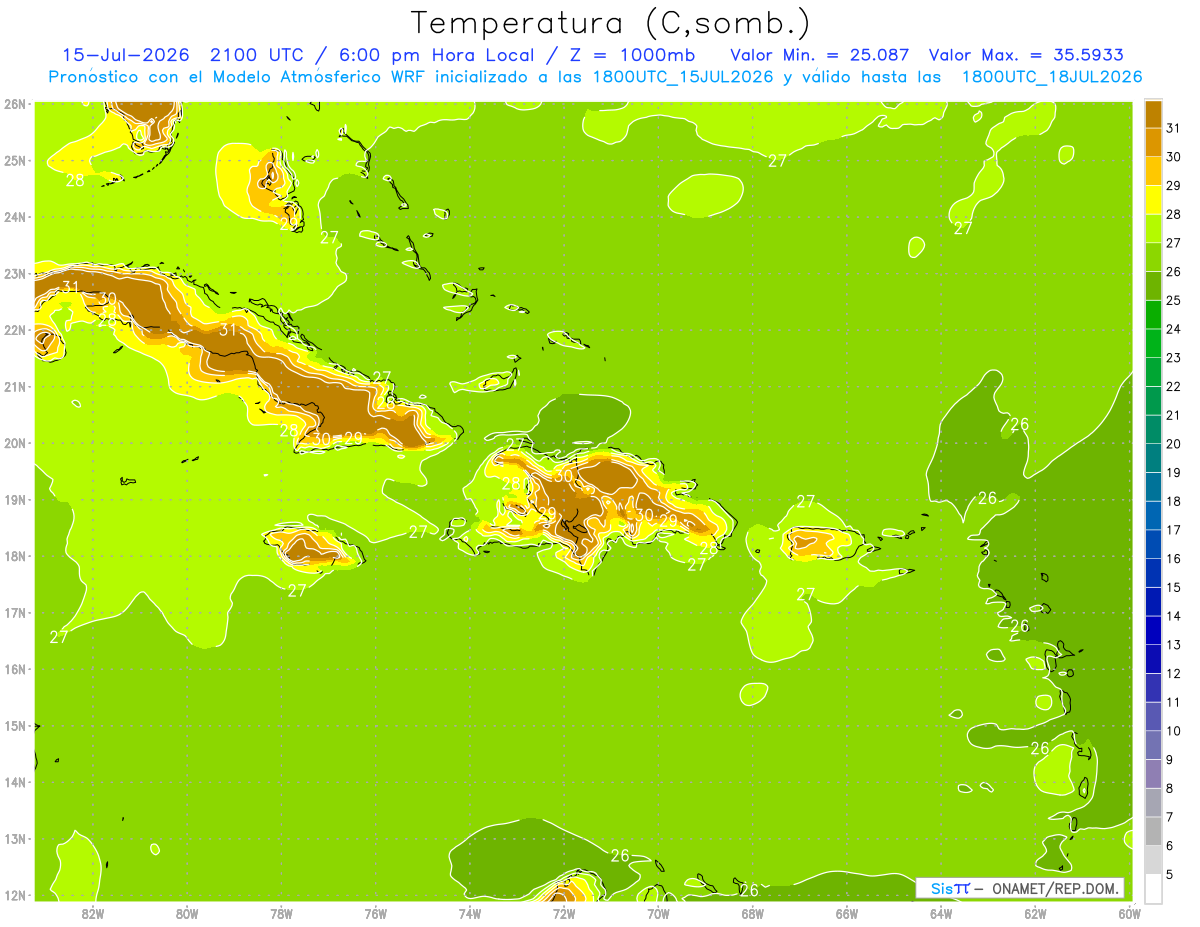Pick the legend swatch between 30 and 31

tap(1153, 143)
